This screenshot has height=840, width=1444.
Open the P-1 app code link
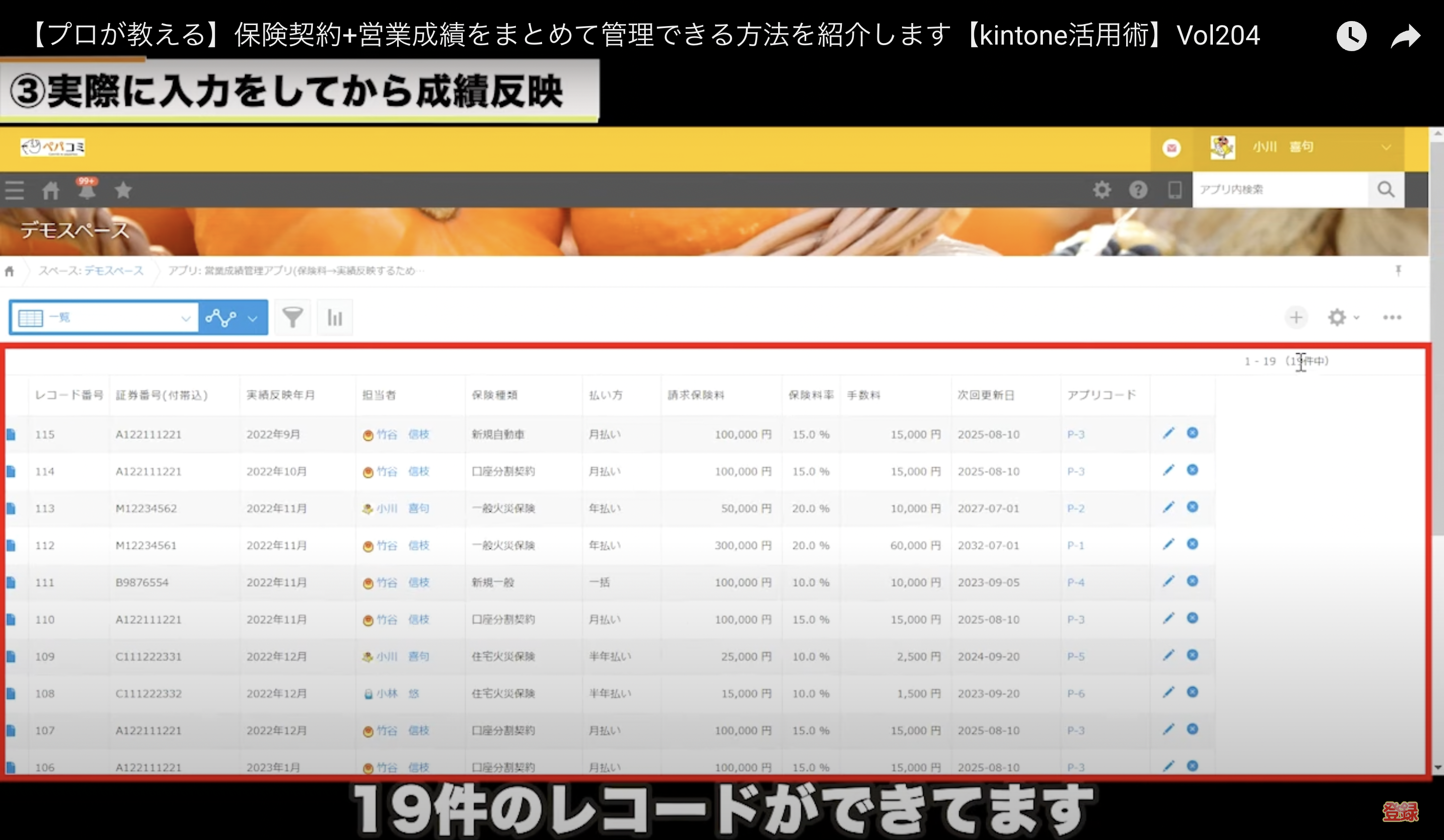pos(1075,545)
